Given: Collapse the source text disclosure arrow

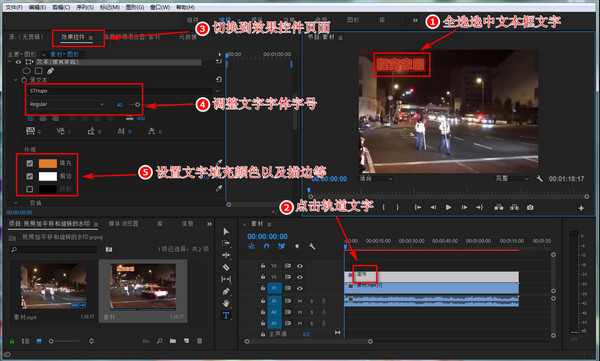Looking at the screenshot, I should [16, 80].
